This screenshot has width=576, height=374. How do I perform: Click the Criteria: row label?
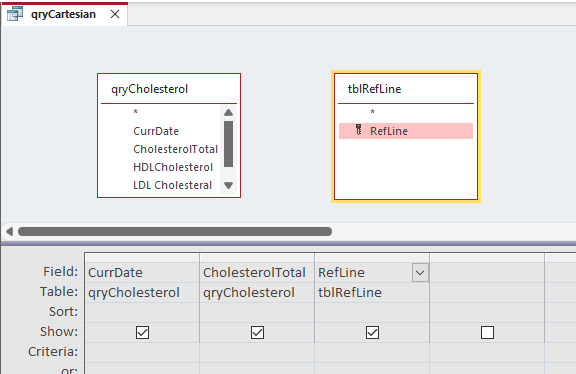tap(53, 352)
